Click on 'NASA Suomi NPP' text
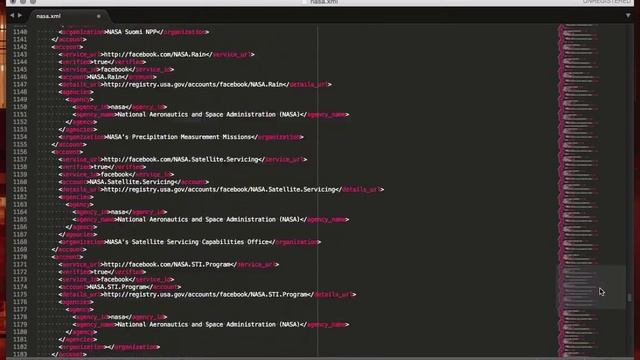640x360 pixels. (x=132, y=32)
